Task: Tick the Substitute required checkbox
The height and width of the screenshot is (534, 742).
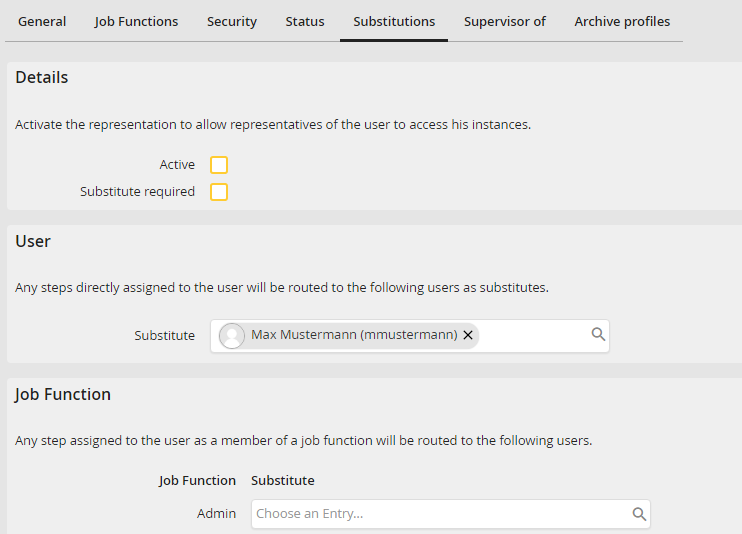Action: [219, 192]
